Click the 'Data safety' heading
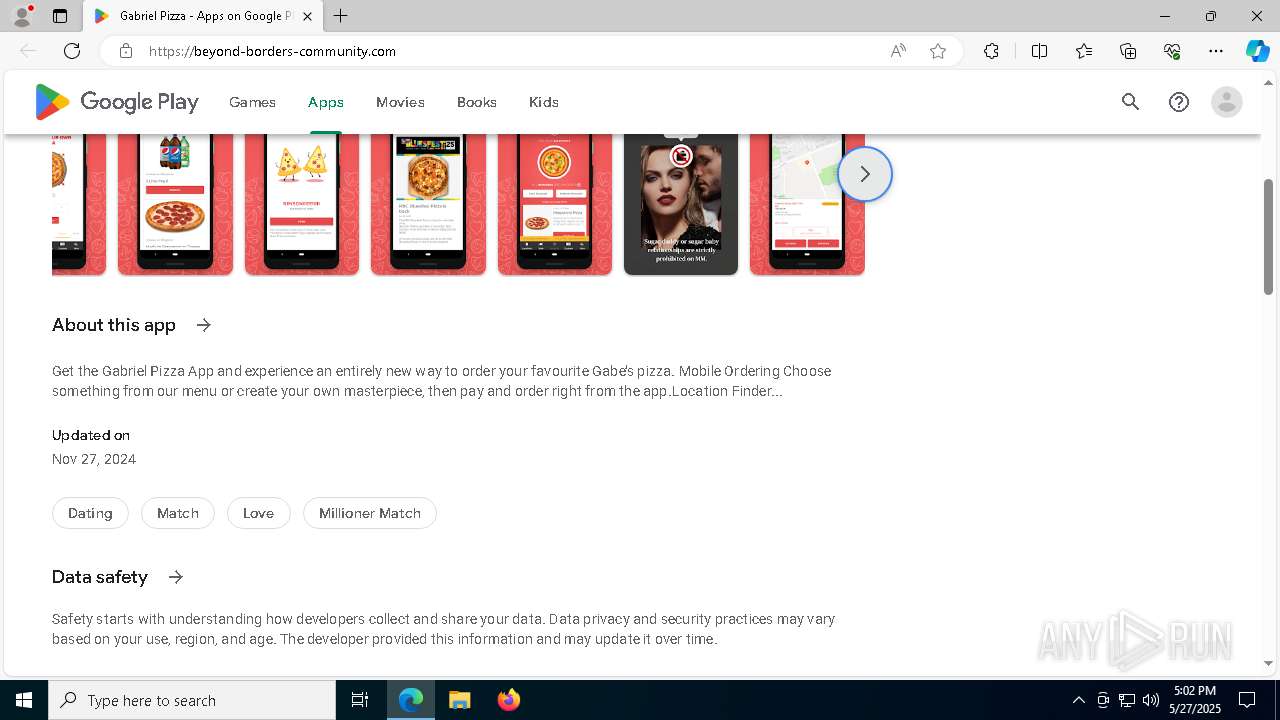 100,577
